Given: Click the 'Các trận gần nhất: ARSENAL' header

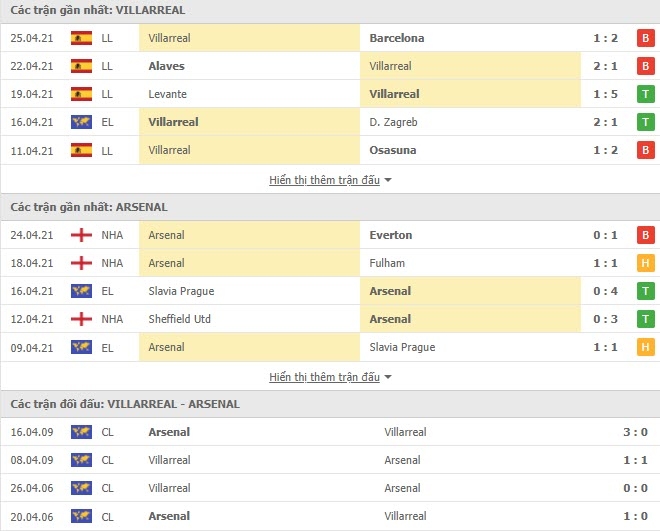Looking at the screenshot, I should coord(89,207).
